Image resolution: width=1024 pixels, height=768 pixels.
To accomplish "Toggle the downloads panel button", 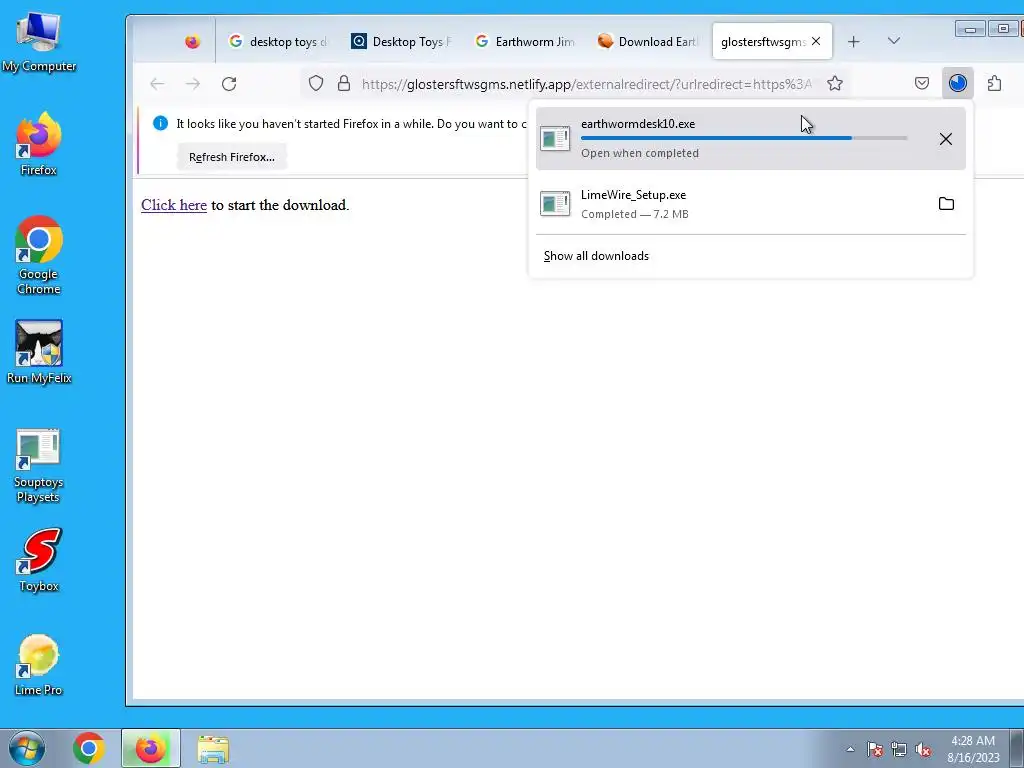I will tap(957, 84).
